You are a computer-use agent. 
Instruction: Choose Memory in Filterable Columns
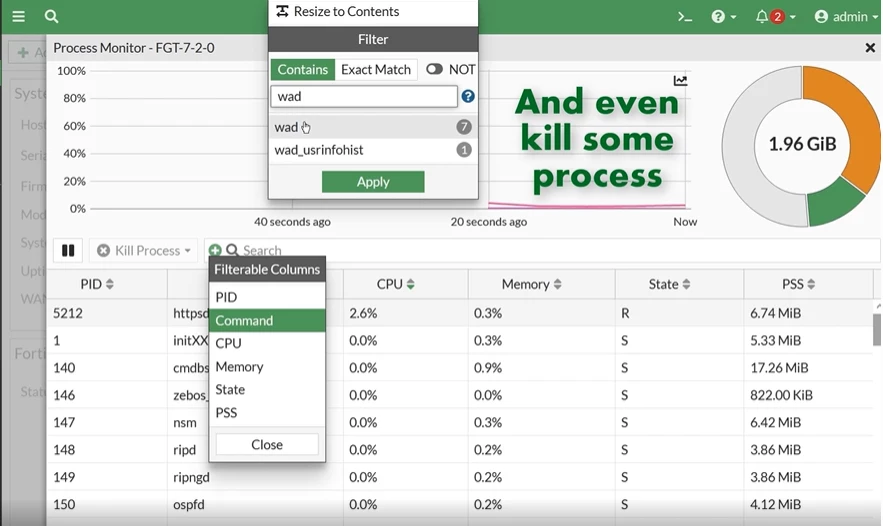(x=267, y=367)
